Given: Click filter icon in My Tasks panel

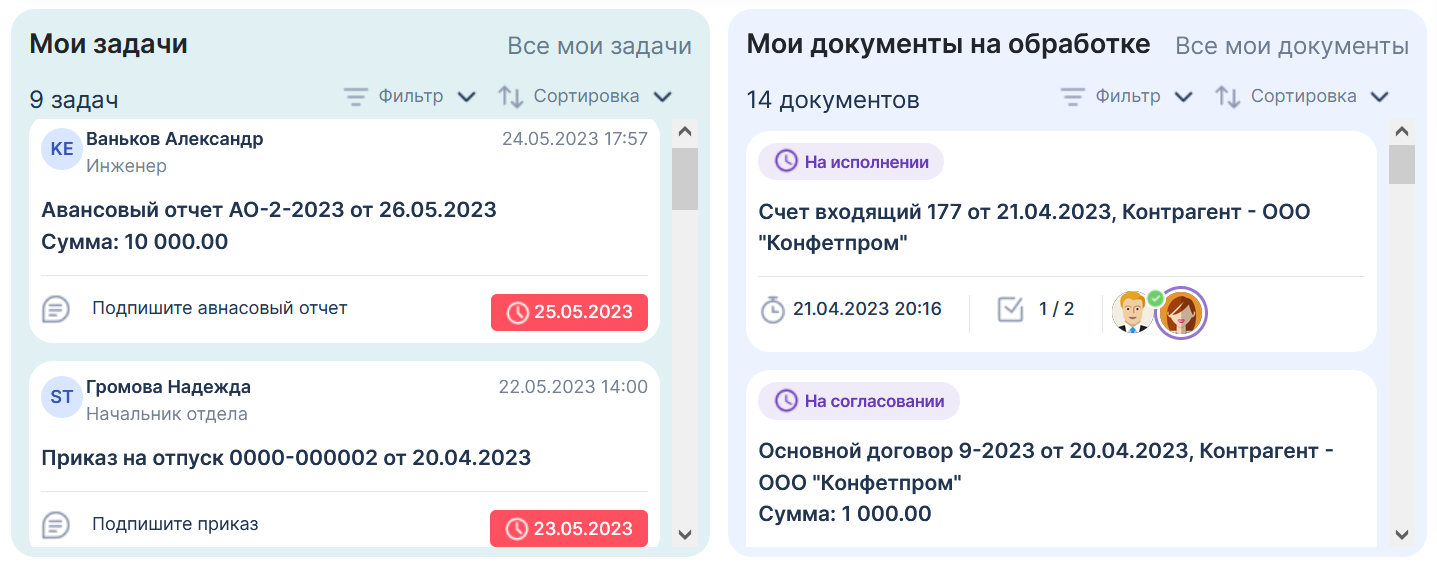Looking at the screenshot, I should pos(356,97).
